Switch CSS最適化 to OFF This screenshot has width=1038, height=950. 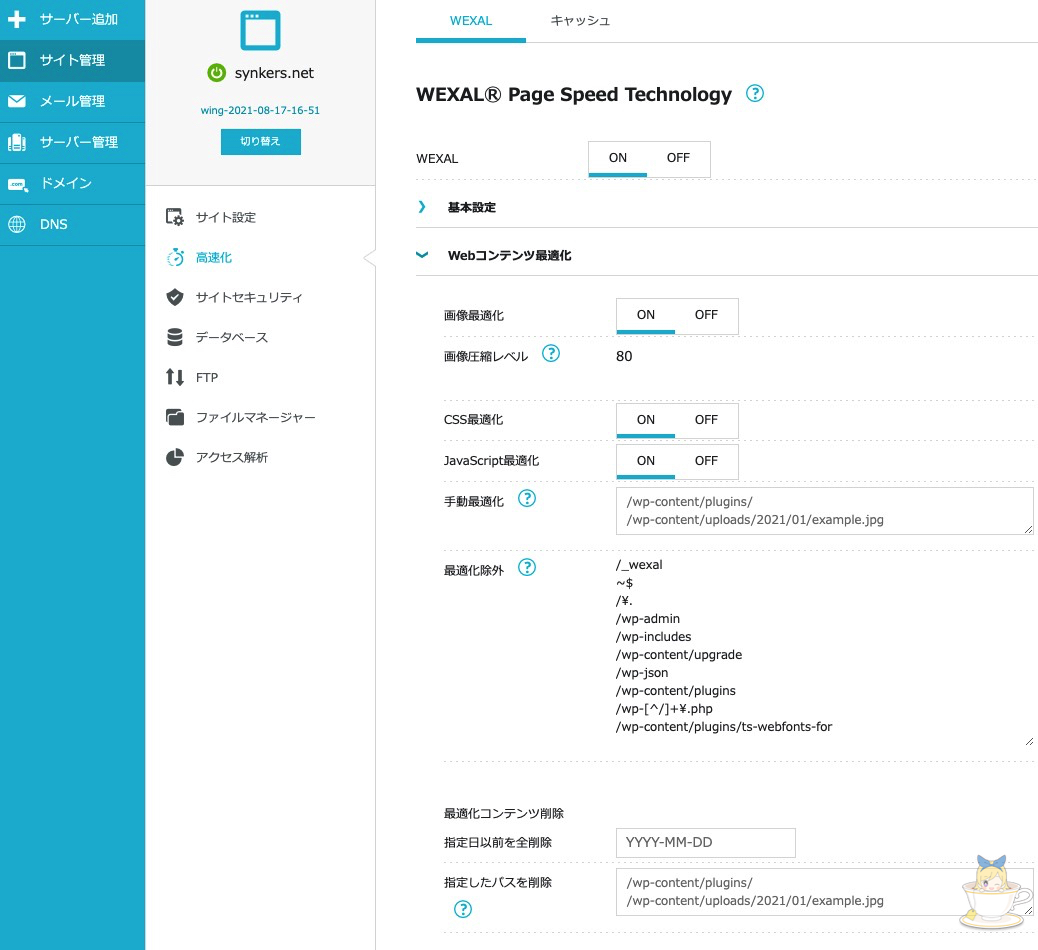706,420
